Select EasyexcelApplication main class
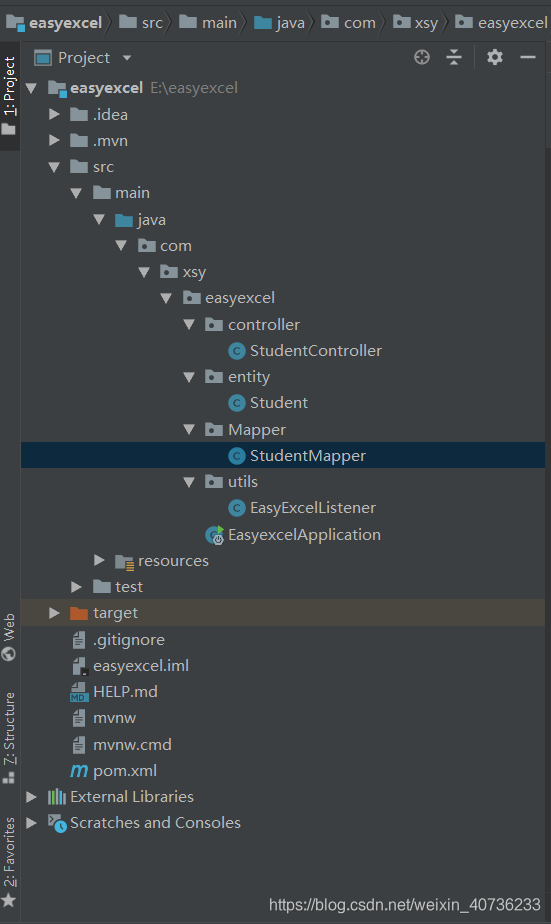 [x=304, y=534]
